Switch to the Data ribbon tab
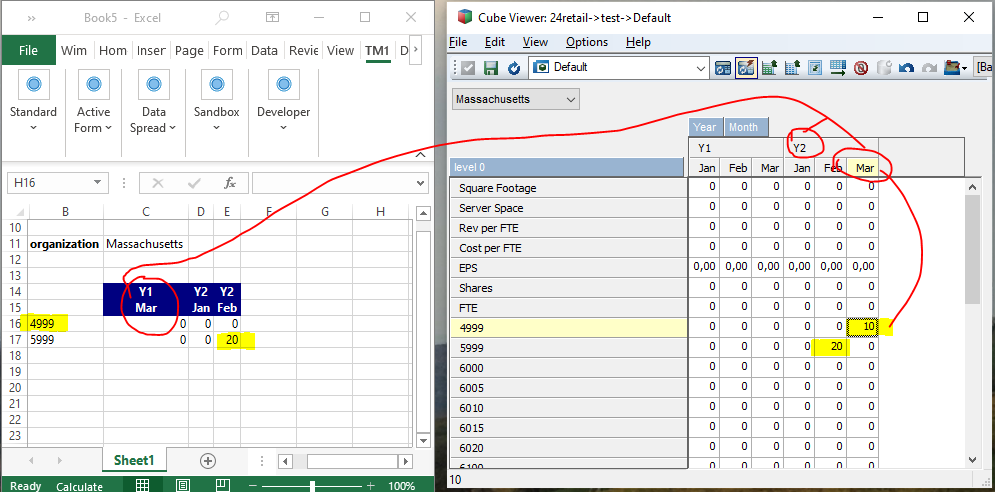 264,51
